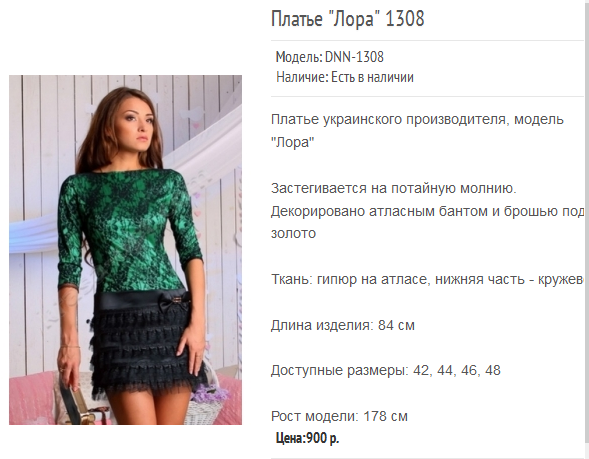
Task: Click the "Лора" text in description
Action: coord(292,142)
